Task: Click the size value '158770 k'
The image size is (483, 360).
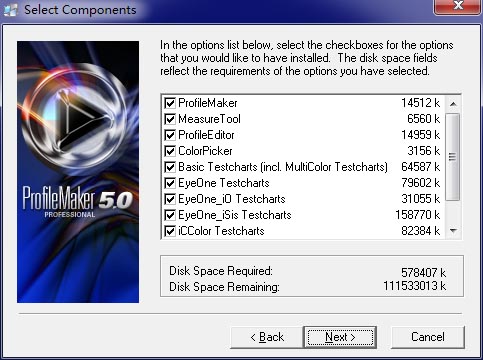Action: click(x=417, y=215)
